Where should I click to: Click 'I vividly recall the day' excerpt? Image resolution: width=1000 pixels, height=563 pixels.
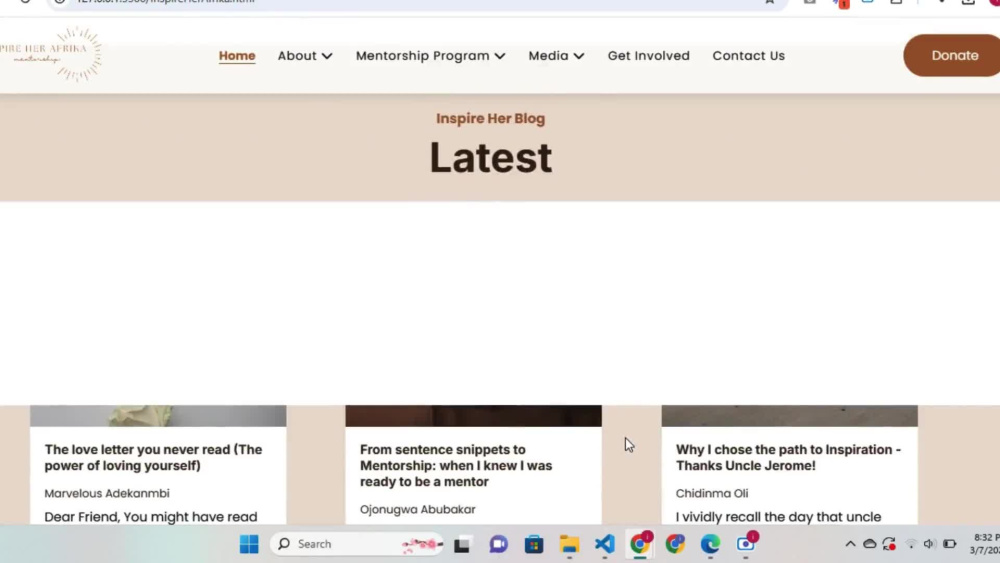tap(778, 516)
